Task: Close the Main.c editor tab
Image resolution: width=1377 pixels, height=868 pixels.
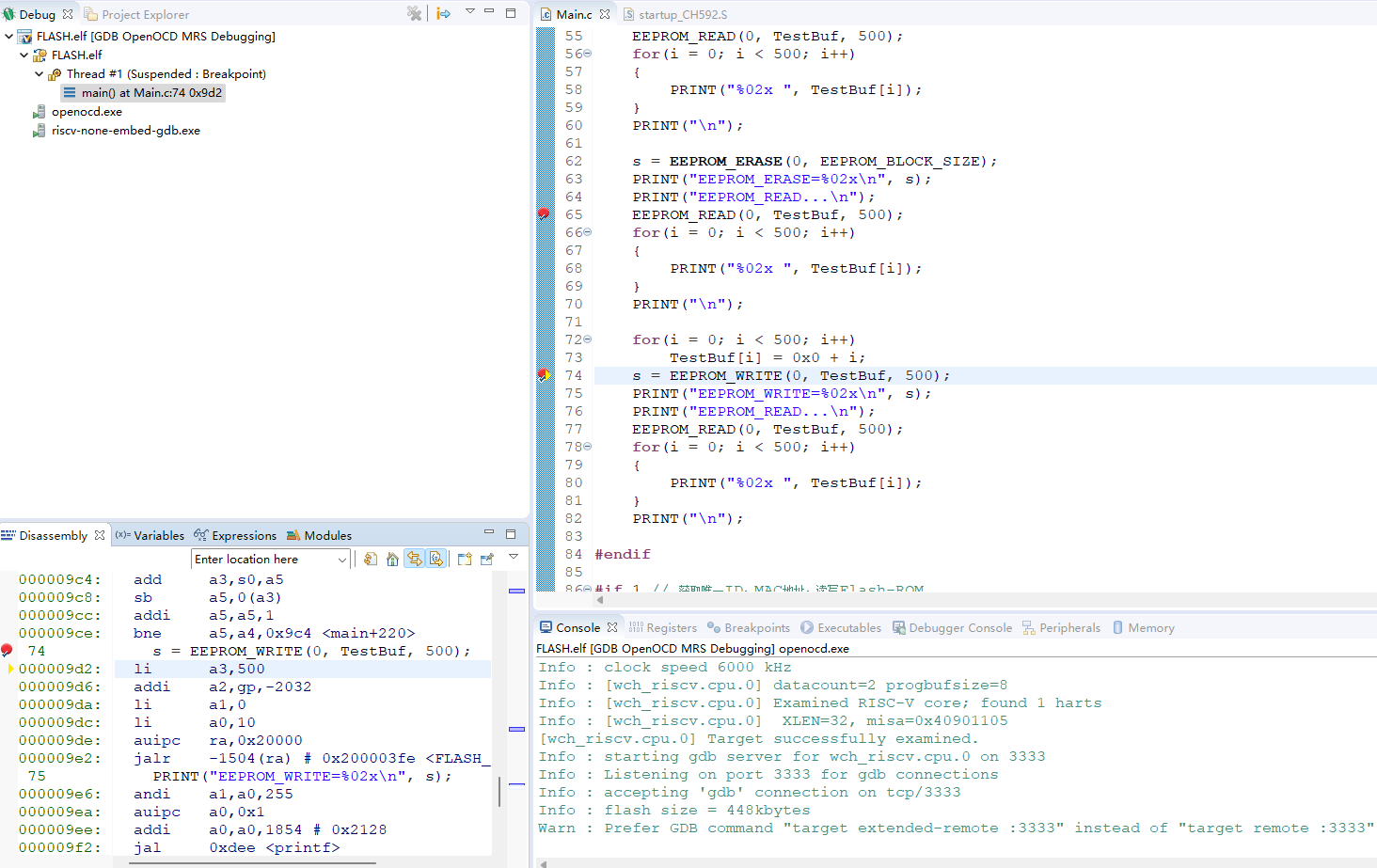Action: [605, 14]
